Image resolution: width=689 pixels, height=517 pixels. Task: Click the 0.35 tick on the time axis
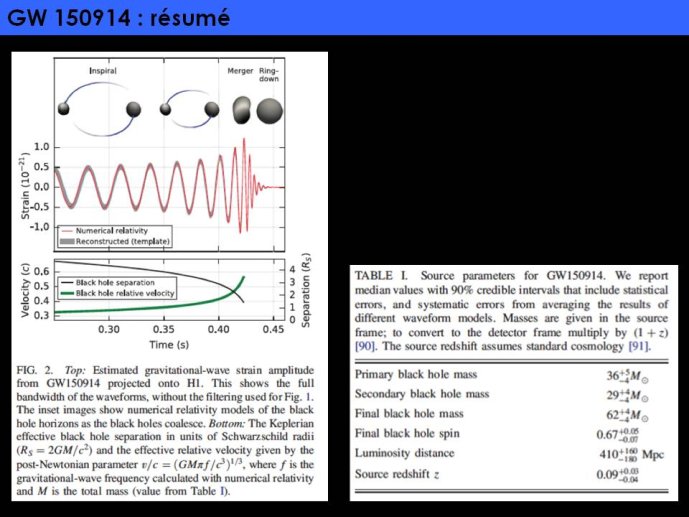(164, 329)
